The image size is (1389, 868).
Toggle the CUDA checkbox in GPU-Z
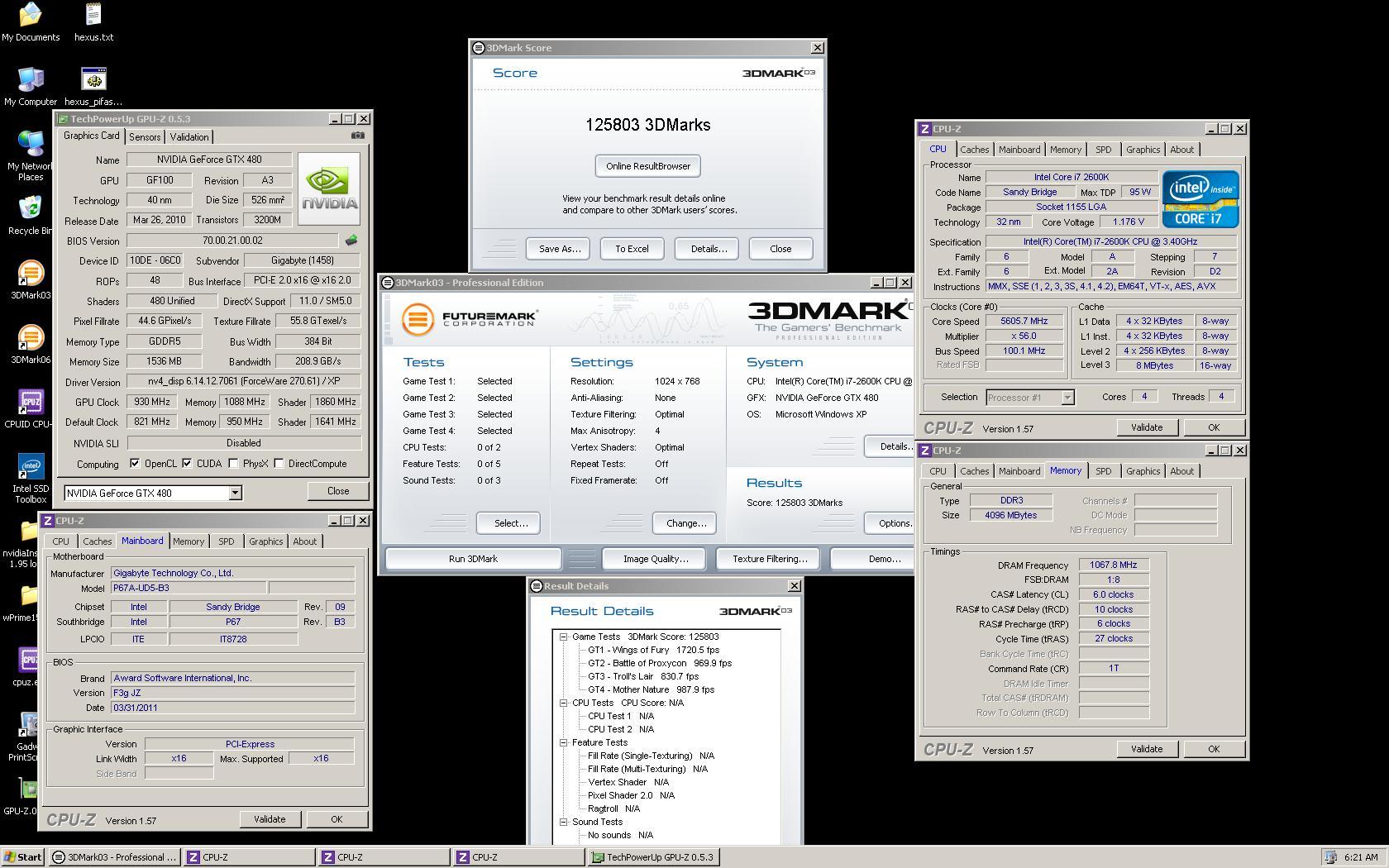point(187,464)
